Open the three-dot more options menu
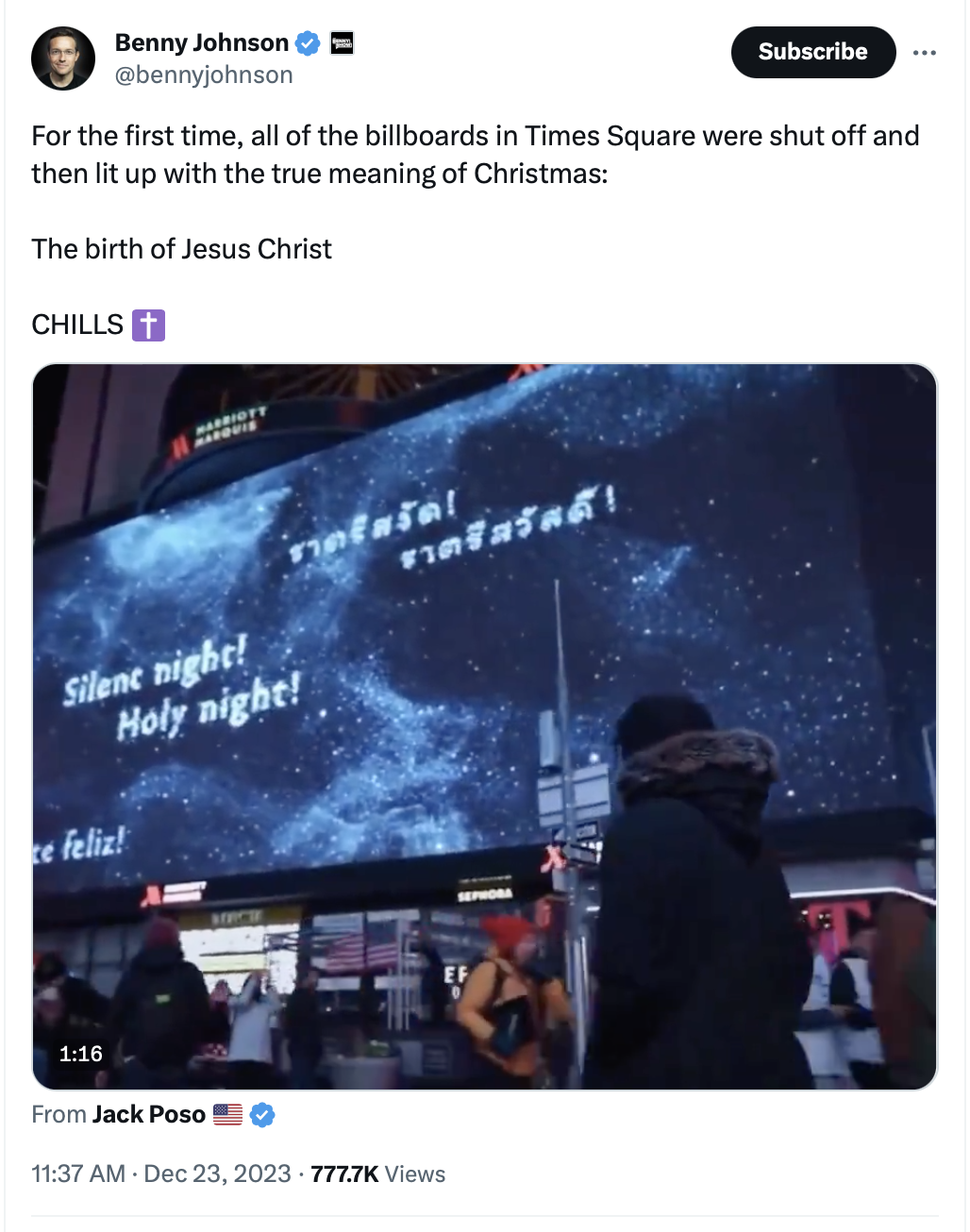The width and height of the screenshot is (970, 1232). (925, 52)
